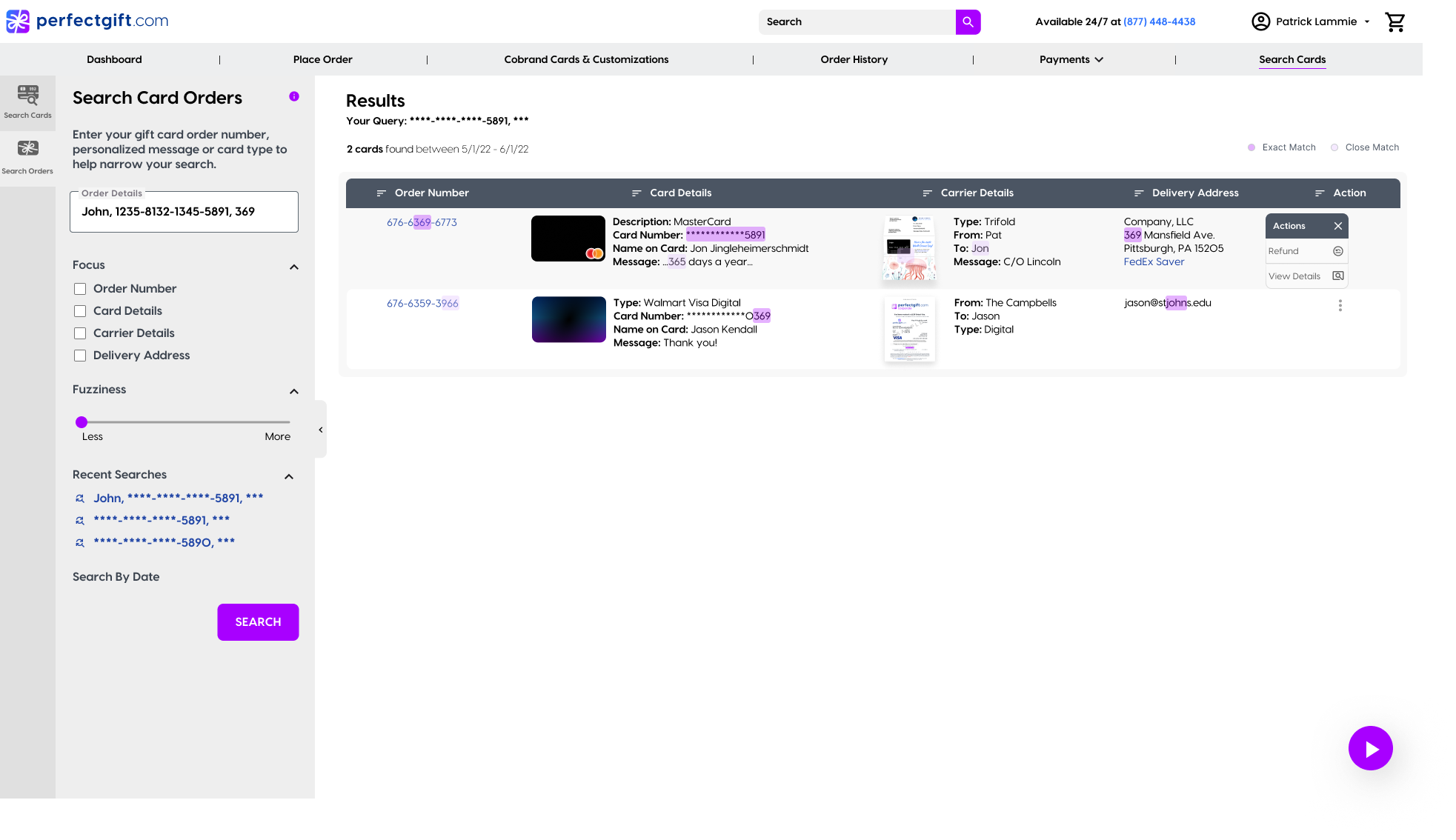The image size is (1456, 840).
Task: Enable the Order Number focus checkbox
Action: [80, 289]
